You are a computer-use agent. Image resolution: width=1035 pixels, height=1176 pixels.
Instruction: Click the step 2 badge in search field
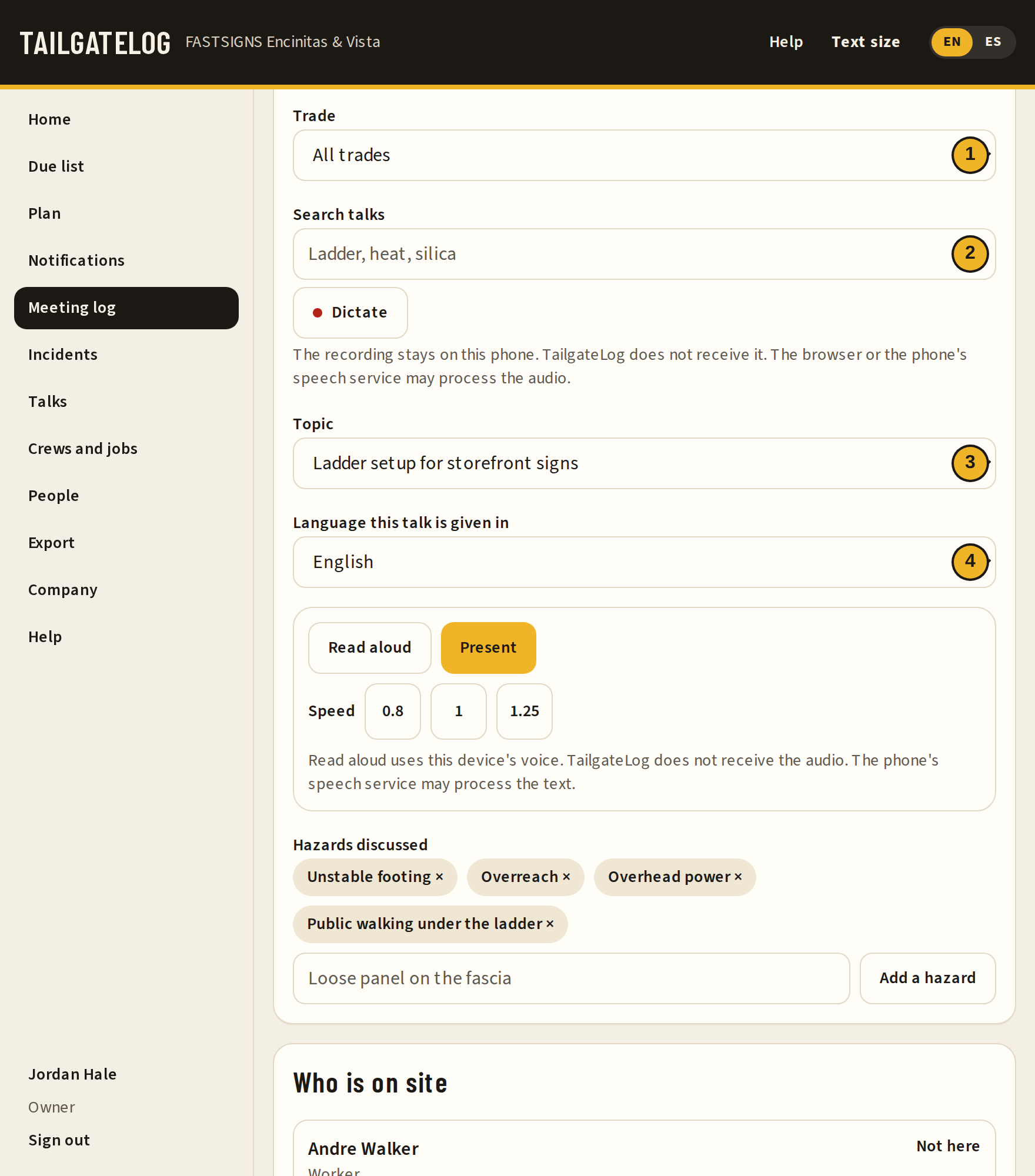(x=970, y=254)
